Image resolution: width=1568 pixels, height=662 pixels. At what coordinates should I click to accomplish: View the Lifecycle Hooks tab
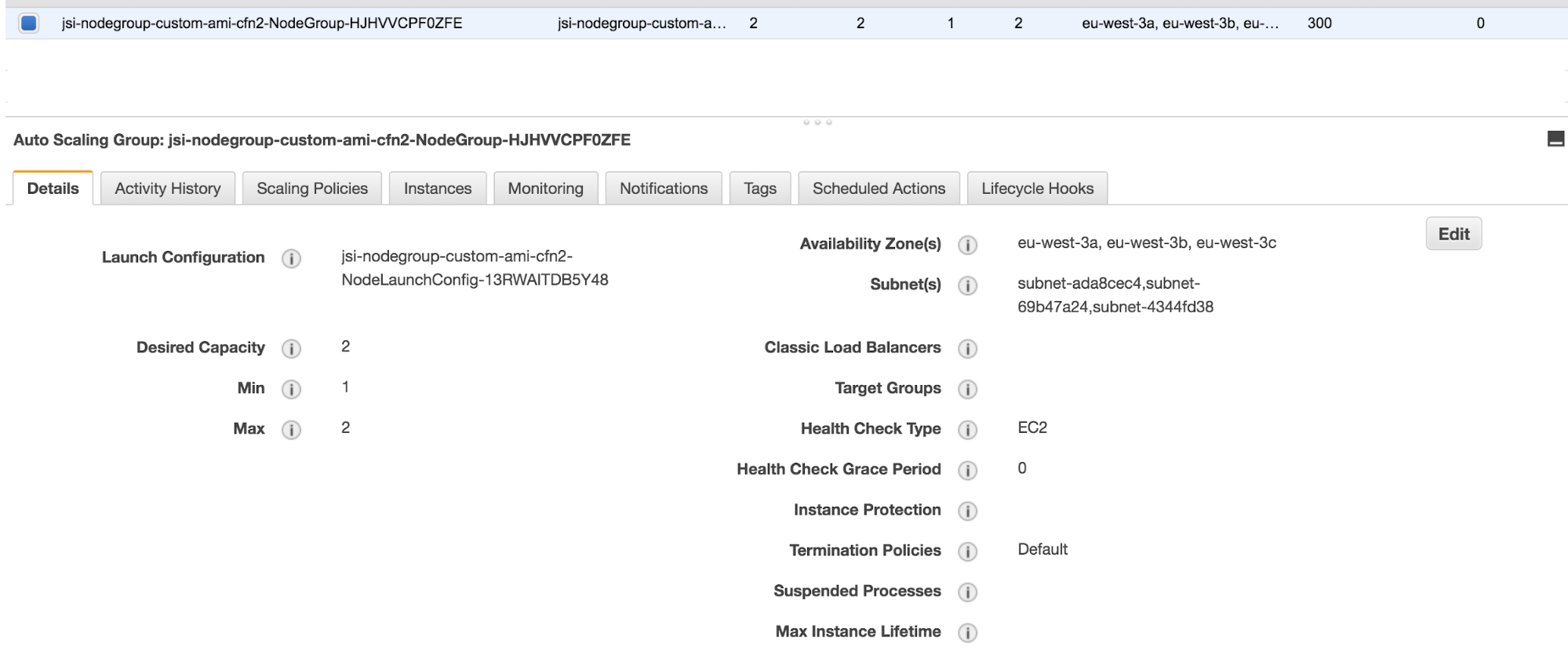[x=1037, y=189]
